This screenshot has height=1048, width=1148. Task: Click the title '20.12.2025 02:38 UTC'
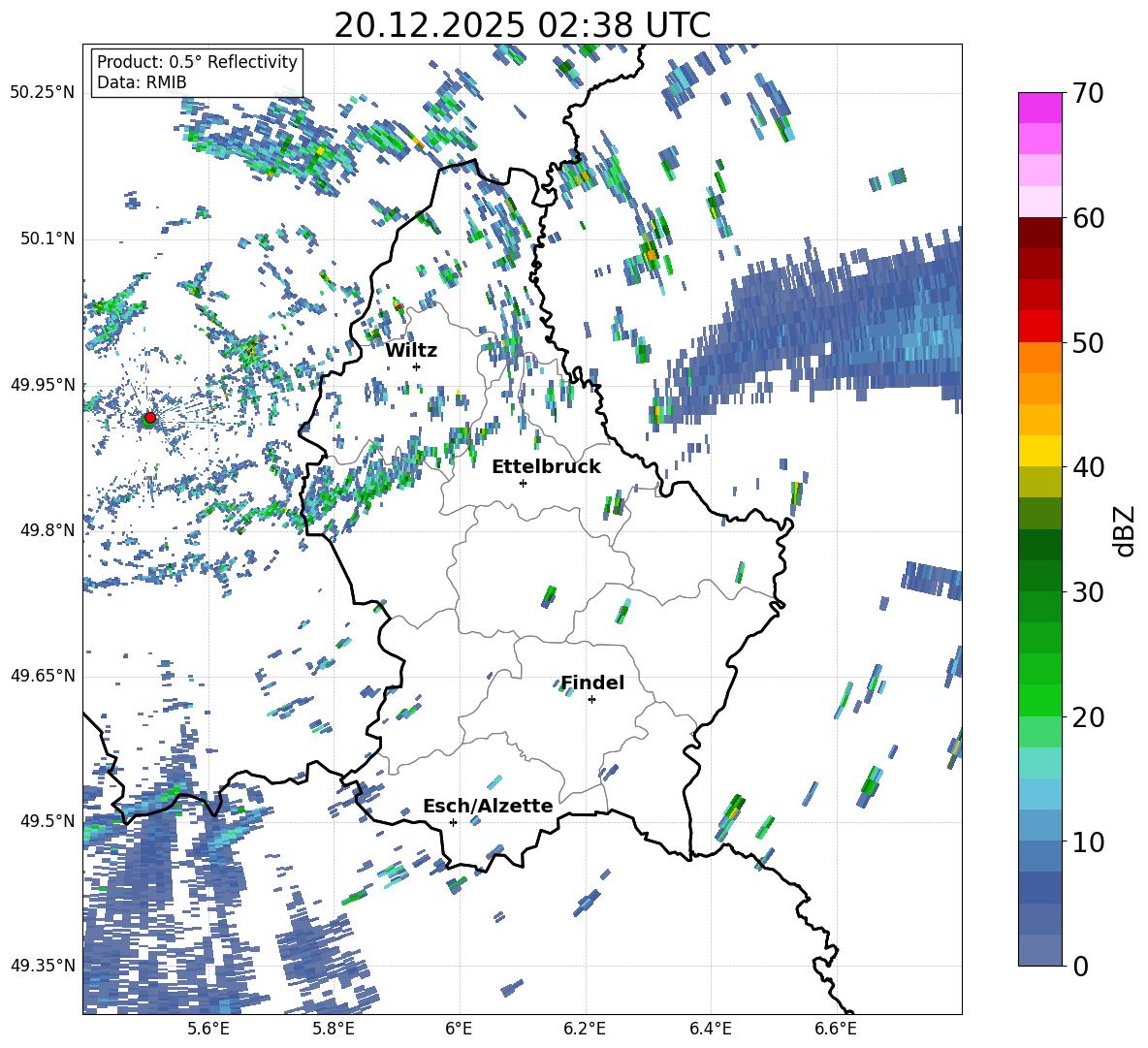coord(522,25)
